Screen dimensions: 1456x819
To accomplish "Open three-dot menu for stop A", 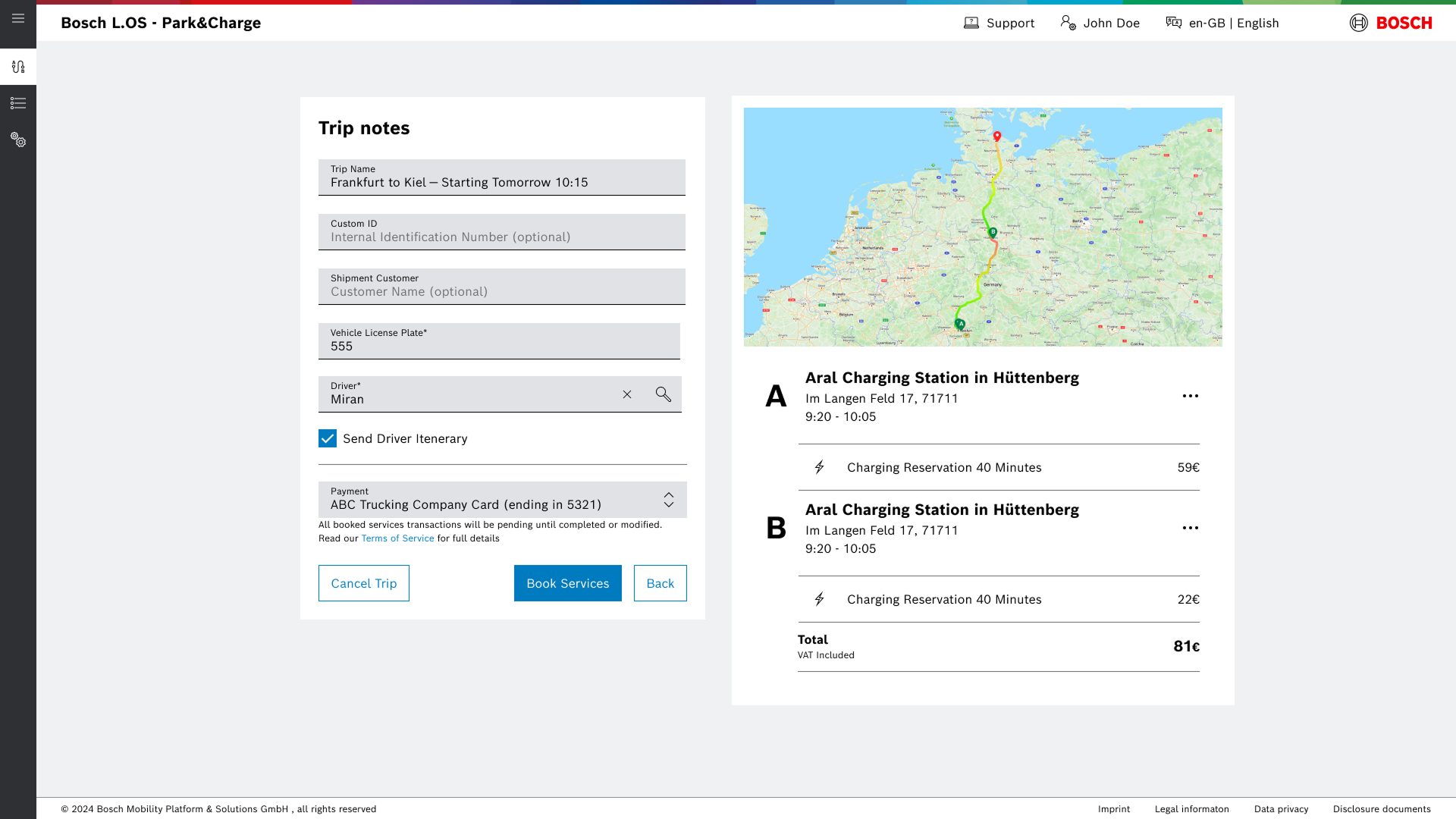I will point(1190,396).
